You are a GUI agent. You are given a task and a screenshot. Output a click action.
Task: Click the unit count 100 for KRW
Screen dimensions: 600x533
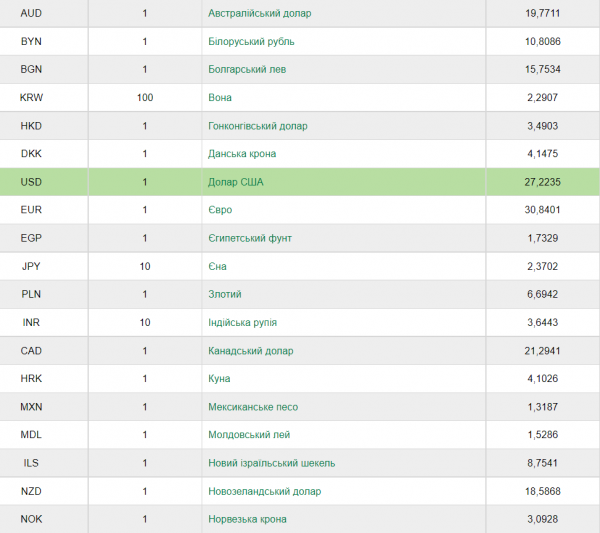[145, 98]
